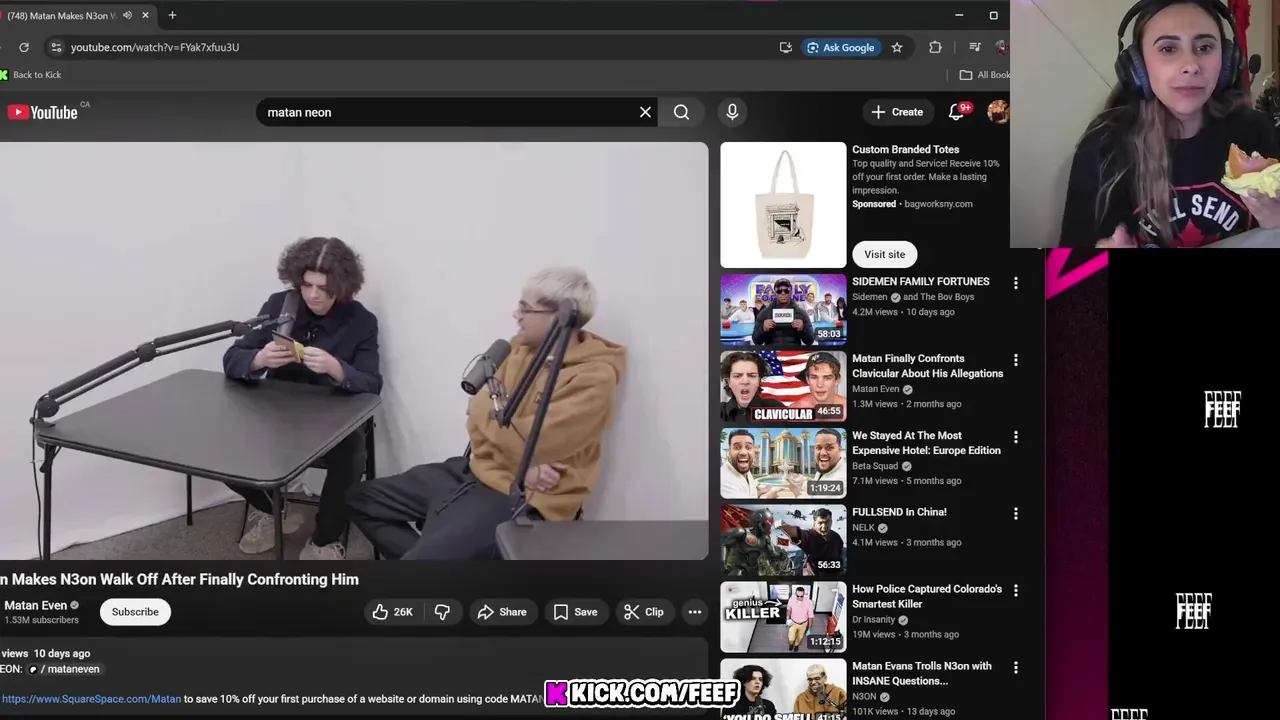Open the Most Expensive Hotel Europe Edition thumbnail
The width and height of the screenshot is (1280, 720).
pos(783,463)
